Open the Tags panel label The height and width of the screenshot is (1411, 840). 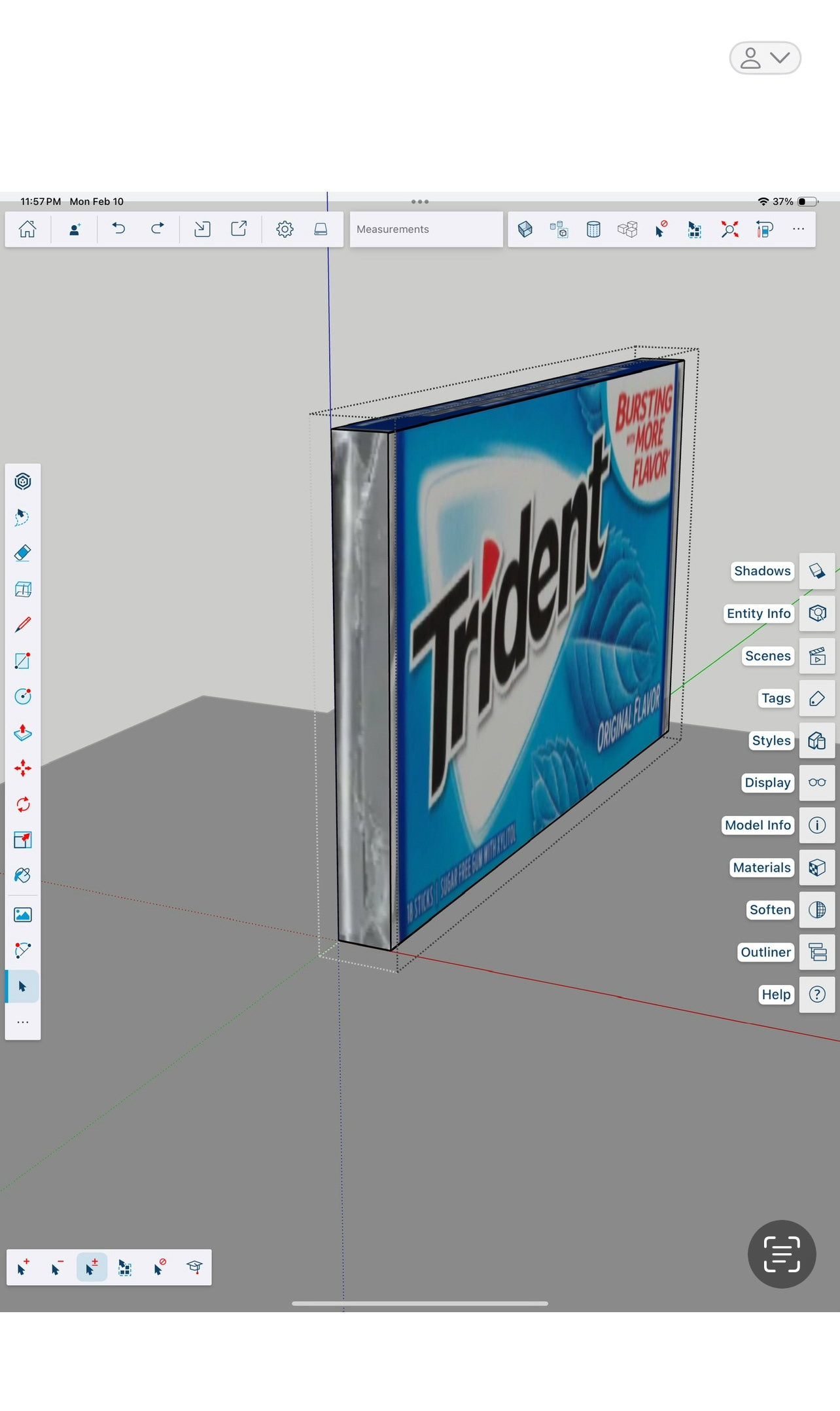pyautogui.click(x=776, y=698)
